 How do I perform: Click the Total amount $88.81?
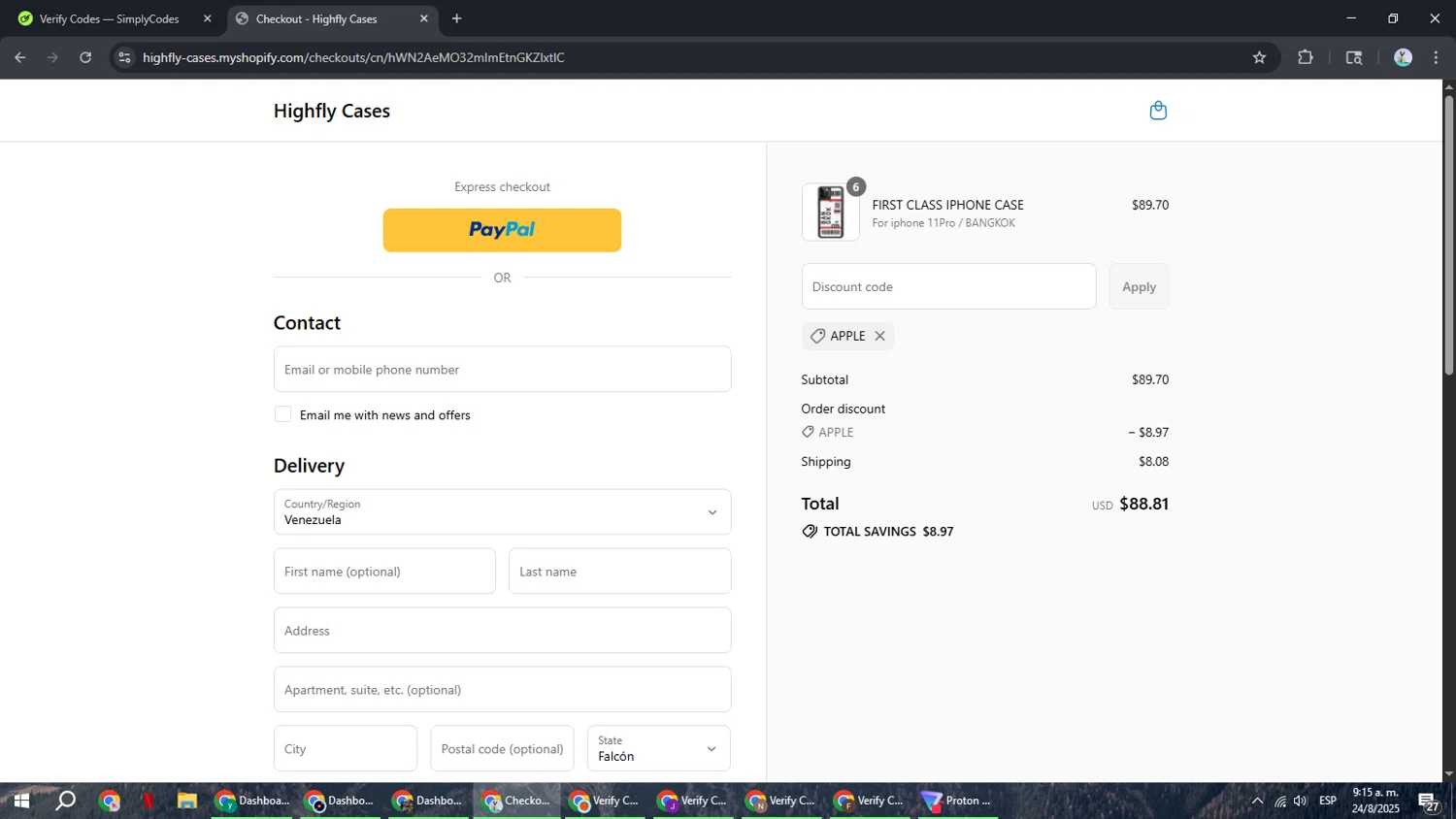tap(1143, 504)
